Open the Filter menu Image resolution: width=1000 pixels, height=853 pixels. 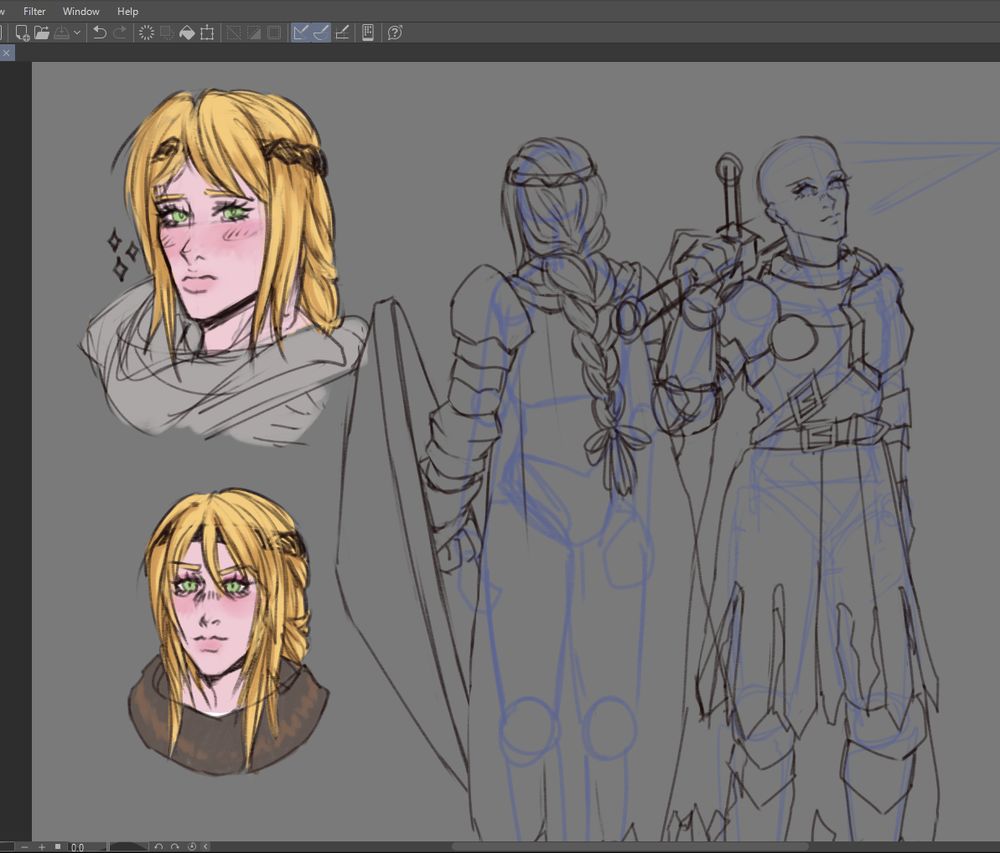tap(34, 11)
